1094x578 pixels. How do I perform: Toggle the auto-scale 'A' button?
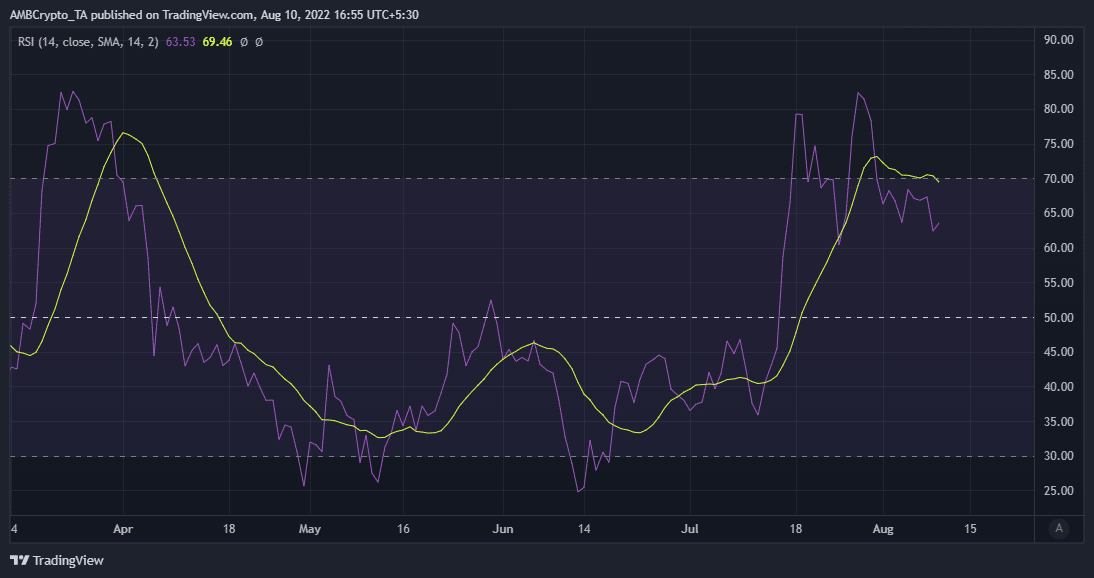[1059, 527]
